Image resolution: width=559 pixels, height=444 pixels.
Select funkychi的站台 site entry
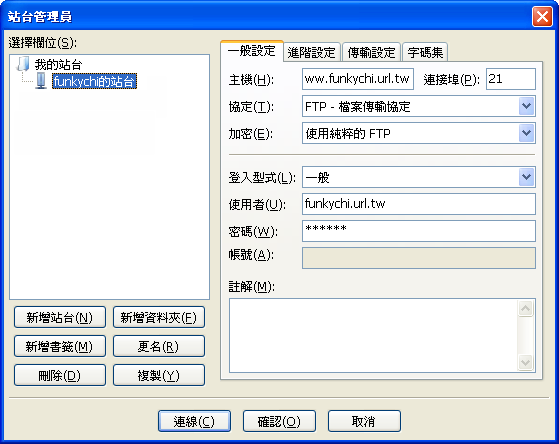click(94, 81)
